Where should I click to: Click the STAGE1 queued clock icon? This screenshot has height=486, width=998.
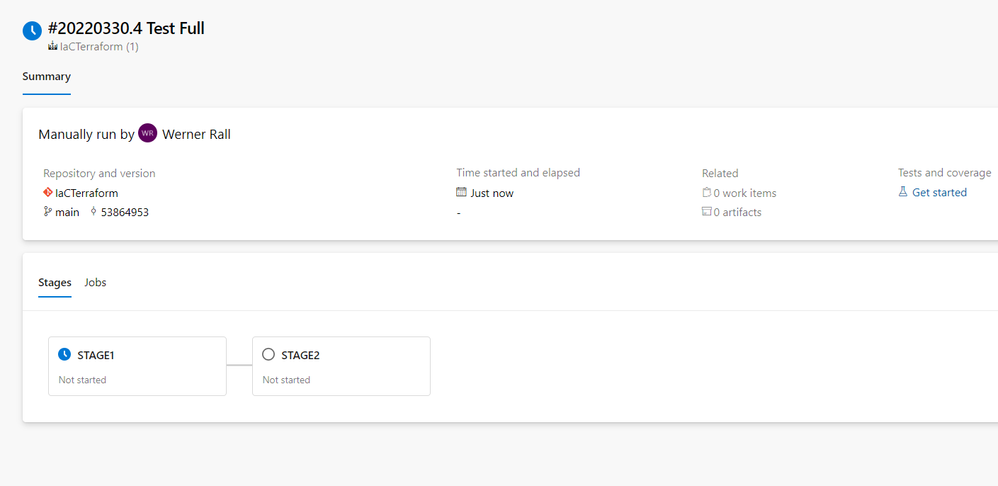tap(65, 354)
